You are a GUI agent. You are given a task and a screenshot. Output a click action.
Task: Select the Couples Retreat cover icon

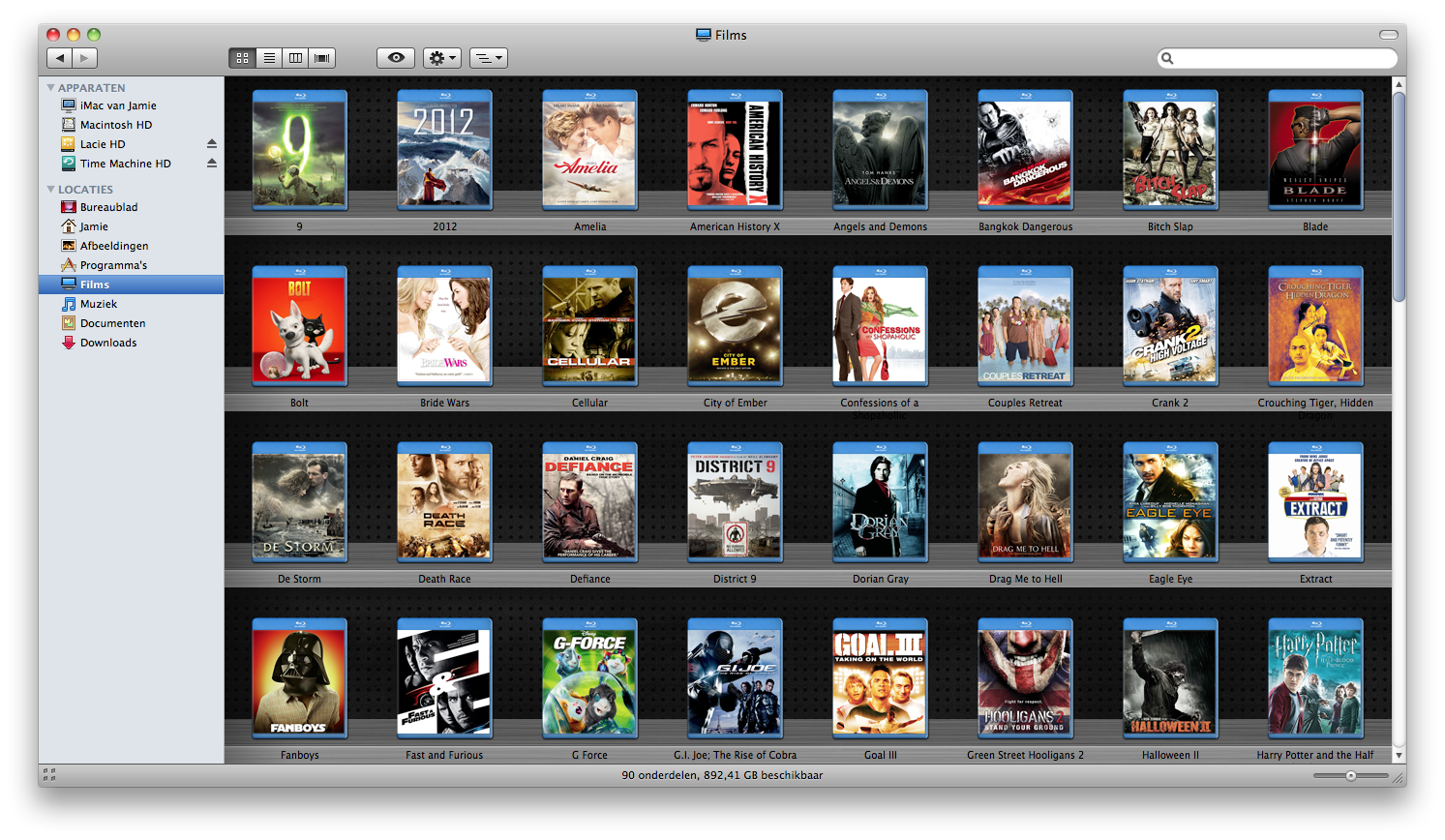point(1025,326)
